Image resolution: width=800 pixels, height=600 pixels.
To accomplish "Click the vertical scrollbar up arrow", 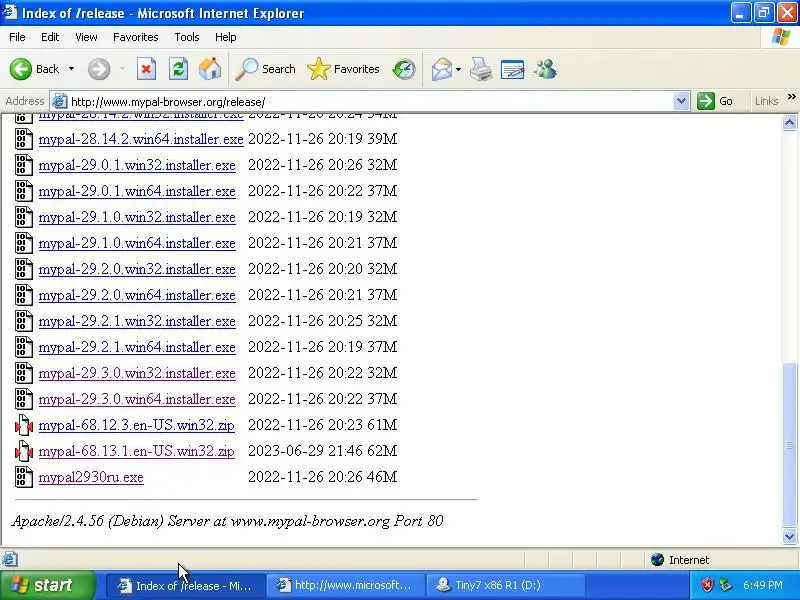I will click(789, 122).
